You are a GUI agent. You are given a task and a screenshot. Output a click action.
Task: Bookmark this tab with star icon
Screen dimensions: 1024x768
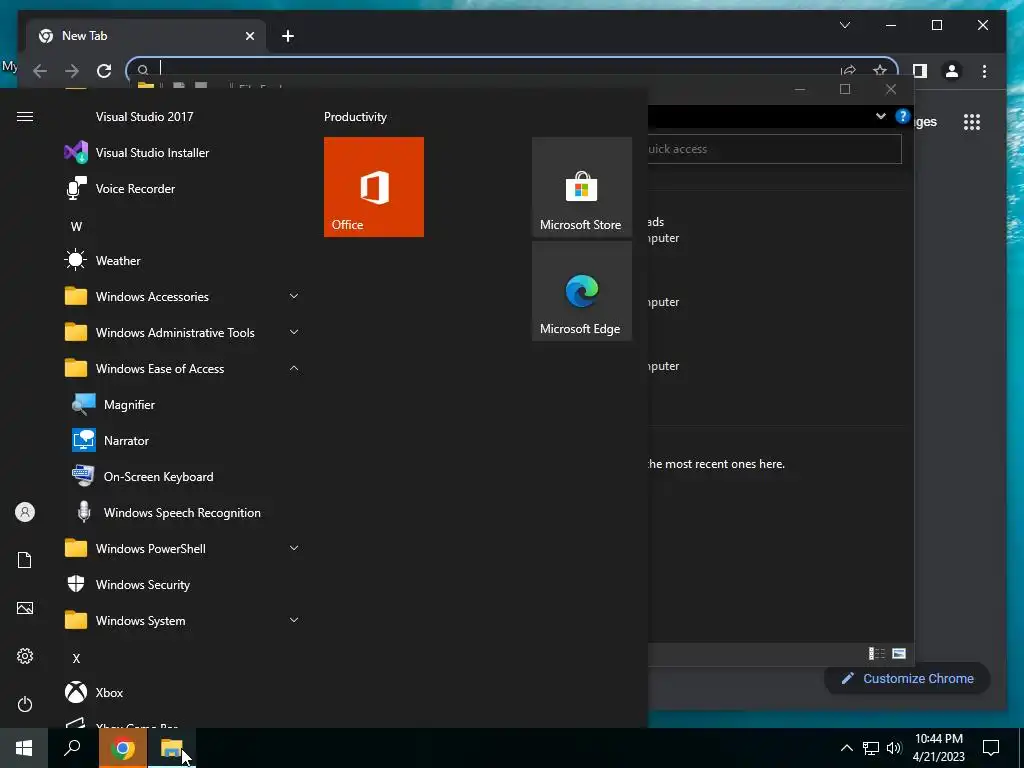[x=880, y=70]
